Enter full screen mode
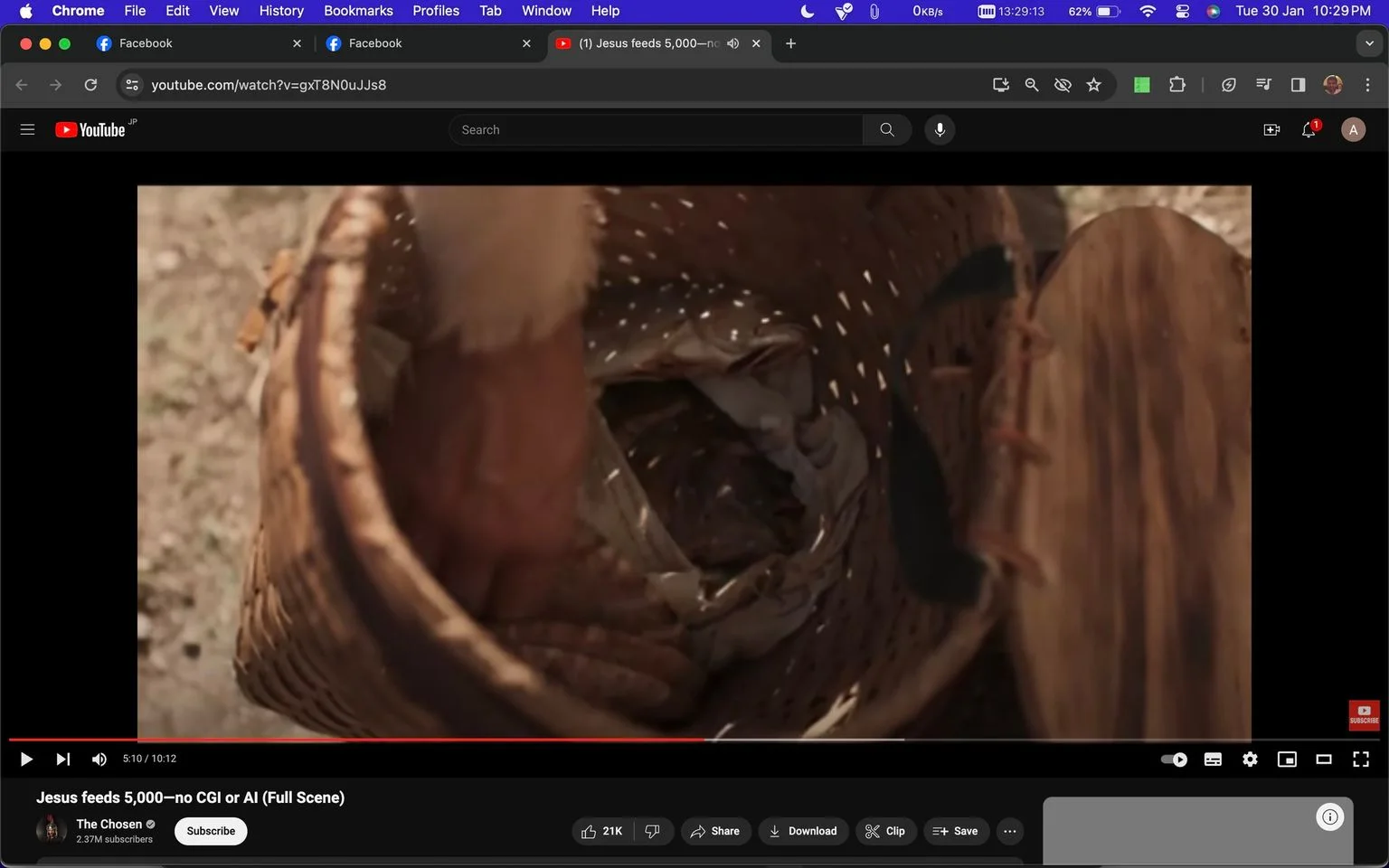1389x868 pixels. [1360, 759]
